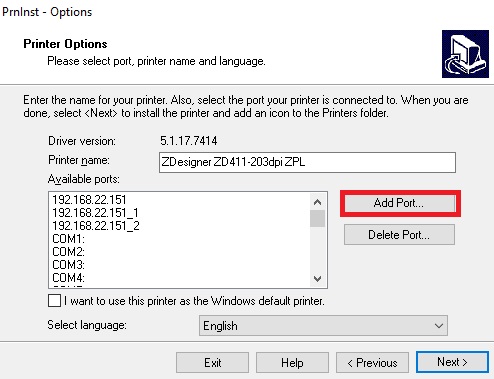Viewport: 494px width, 379px height.
Task: Open the Select language dropdown
Action: point(323,326)
